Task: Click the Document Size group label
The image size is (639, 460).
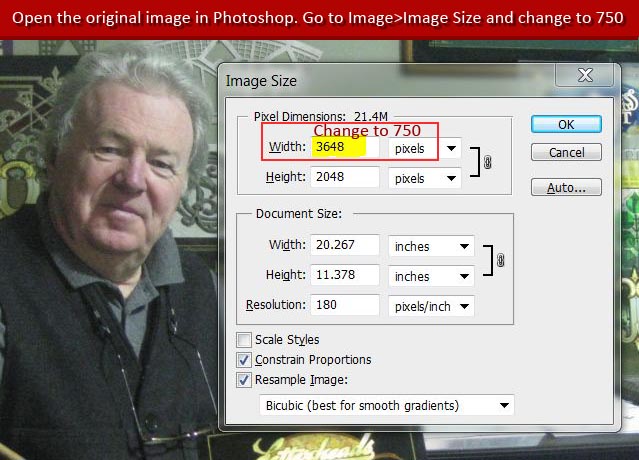Action: 299,214
